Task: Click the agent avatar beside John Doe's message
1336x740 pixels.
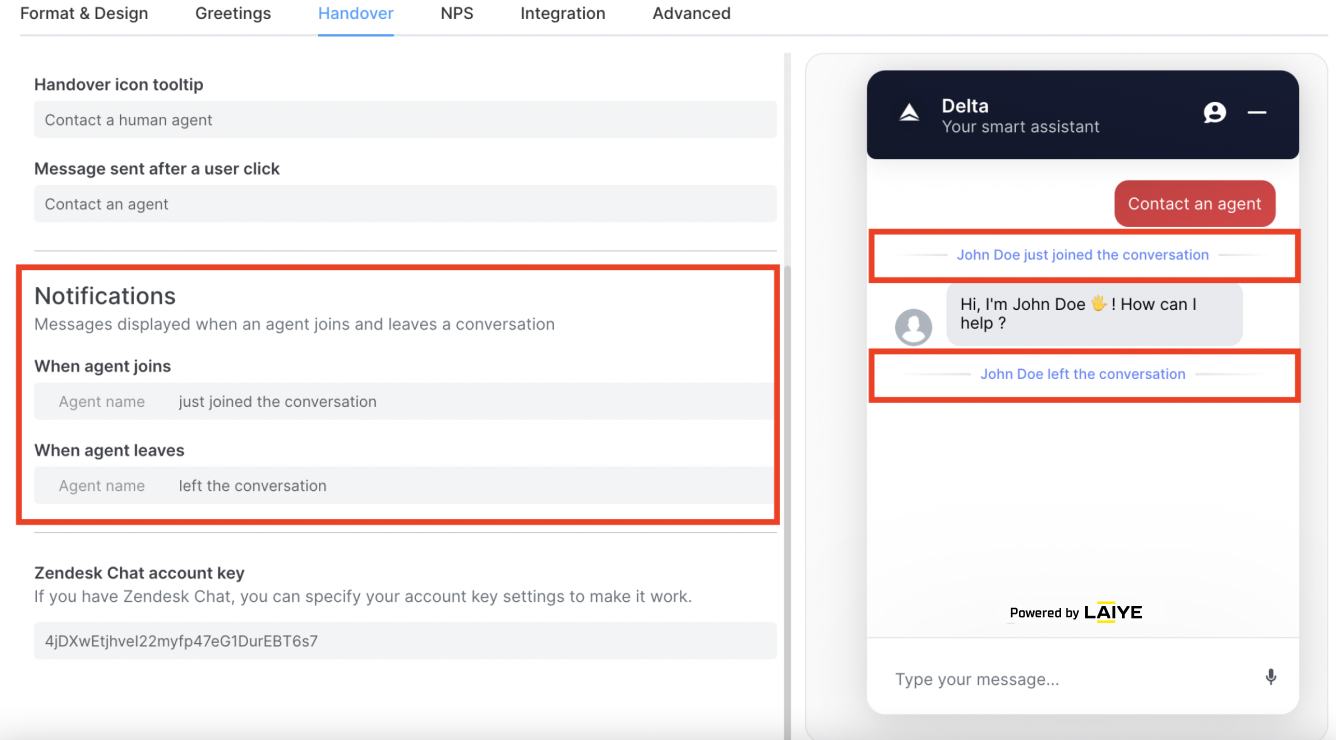Action: [x=913, y=327]
